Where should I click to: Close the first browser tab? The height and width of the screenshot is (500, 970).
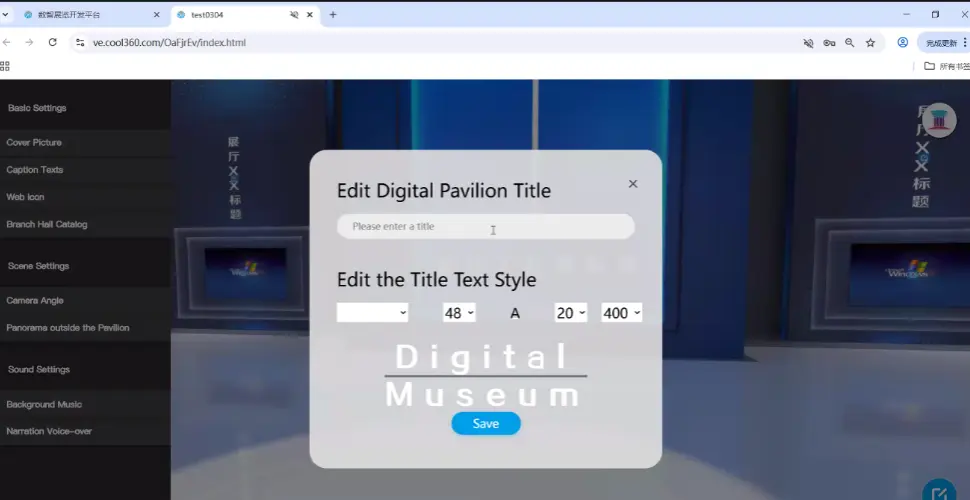click(157, 15)
